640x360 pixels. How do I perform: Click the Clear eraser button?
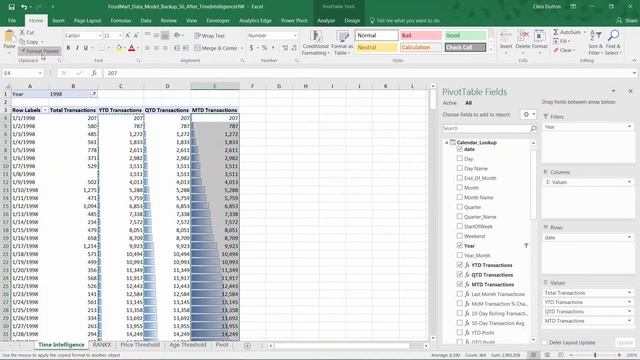(x=564, y=50)
